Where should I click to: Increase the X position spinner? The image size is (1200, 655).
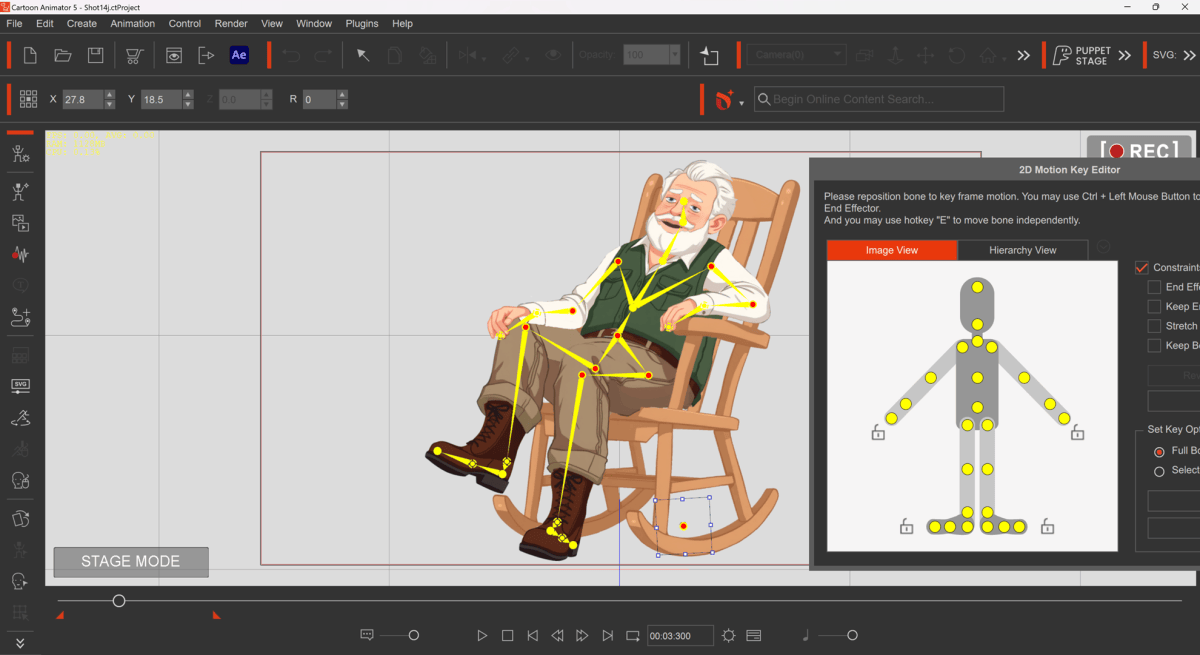[109, 95]
